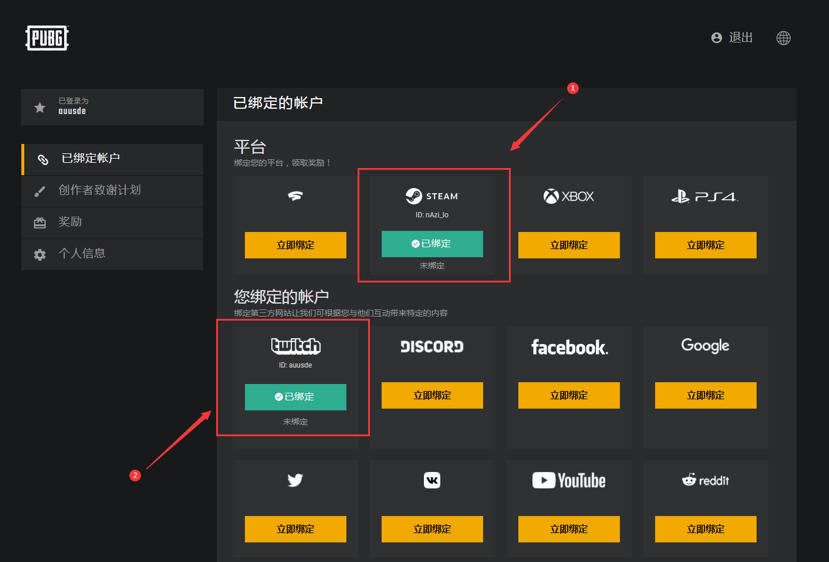Bind Facebook with 立即绑定 button

click(x=569, y=395)
